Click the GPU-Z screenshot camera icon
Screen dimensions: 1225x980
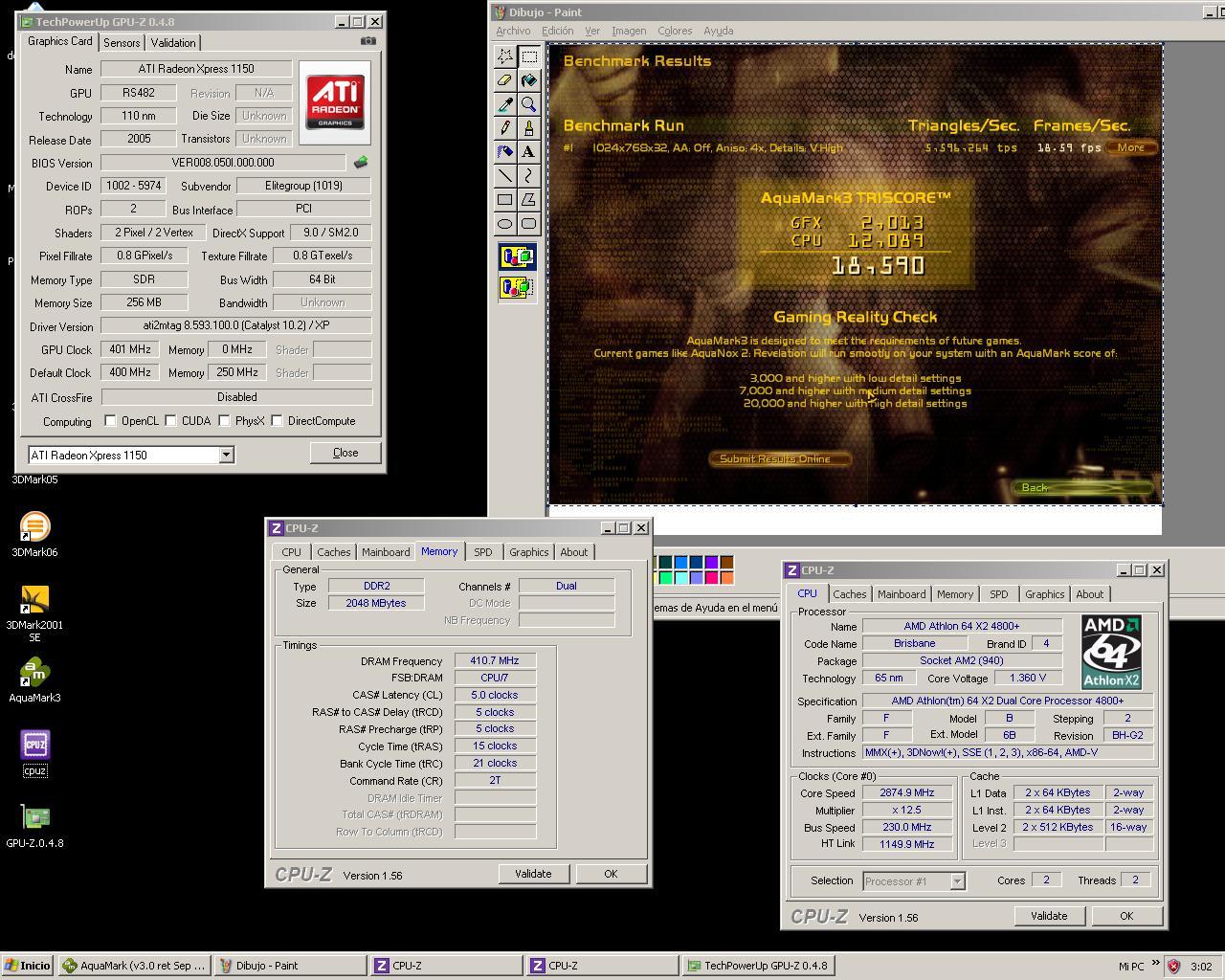click(x=368, y=41)
